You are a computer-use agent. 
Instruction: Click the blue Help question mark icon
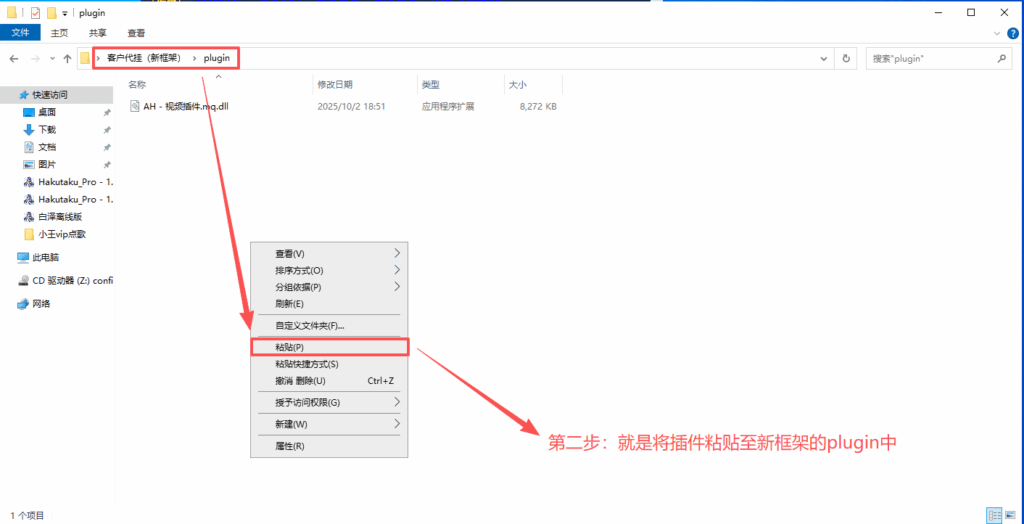click(1010, 33)
